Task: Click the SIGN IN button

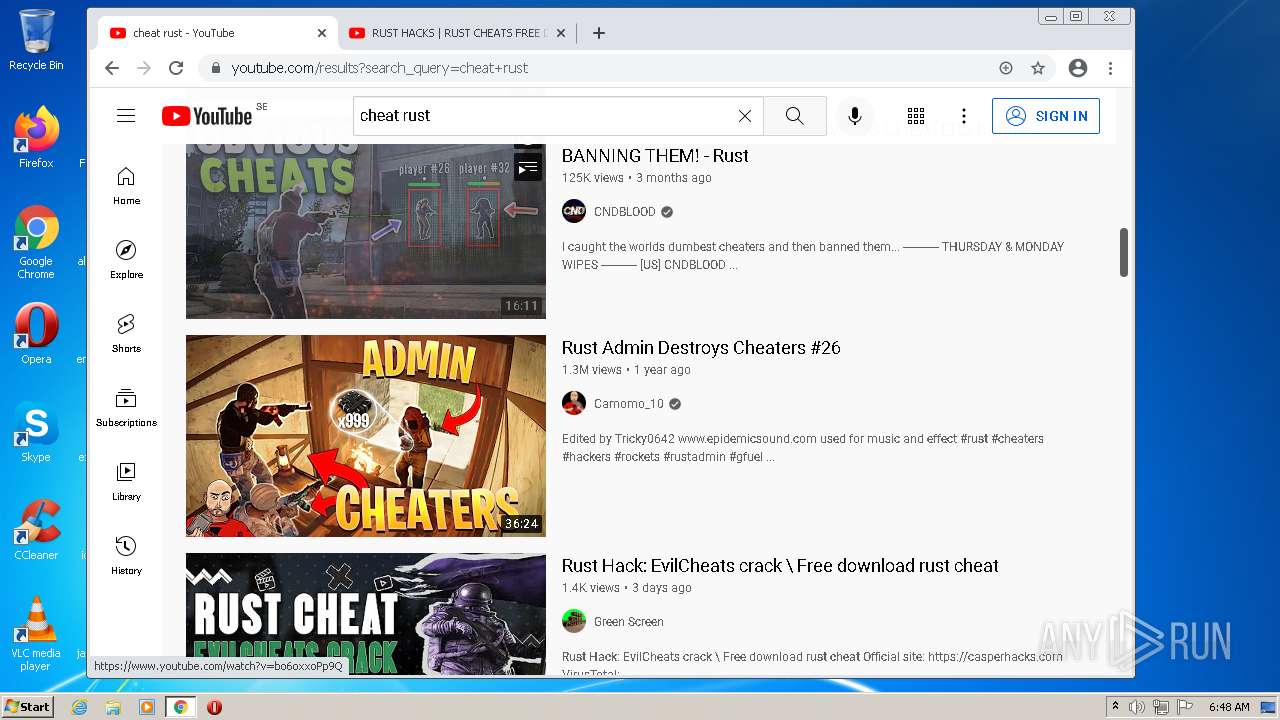Action: pos(1046,116)
